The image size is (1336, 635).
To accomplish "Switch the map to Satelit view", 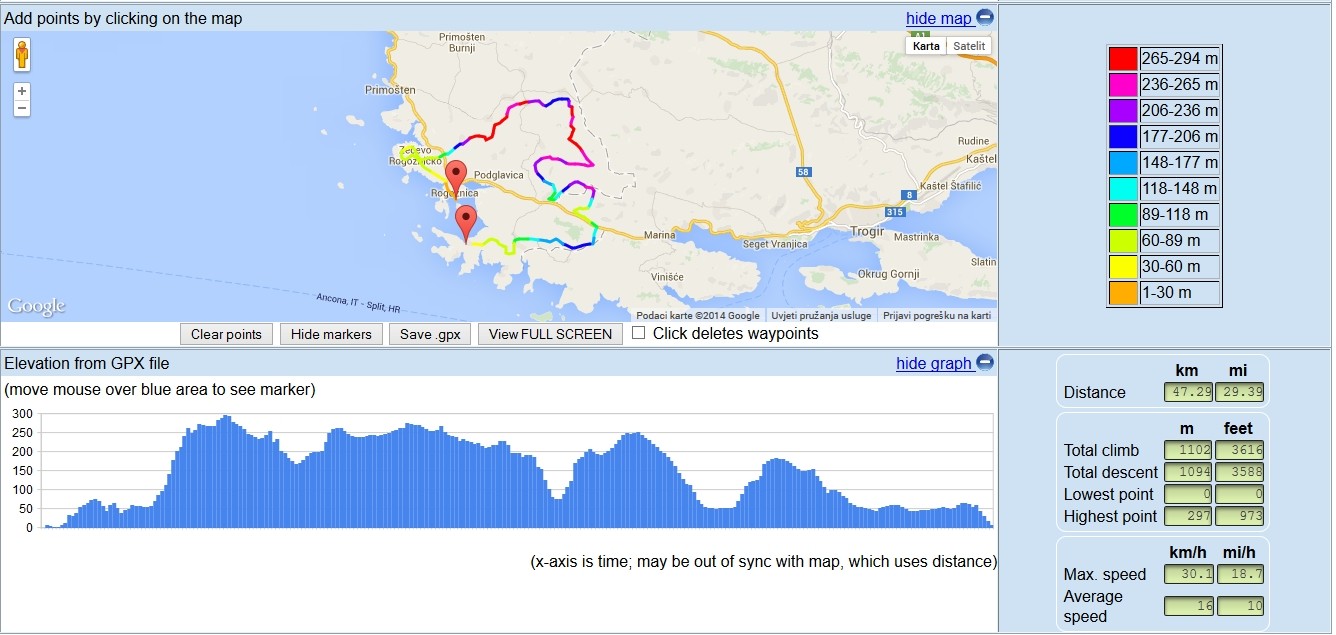I will click(x=969, y=46).
